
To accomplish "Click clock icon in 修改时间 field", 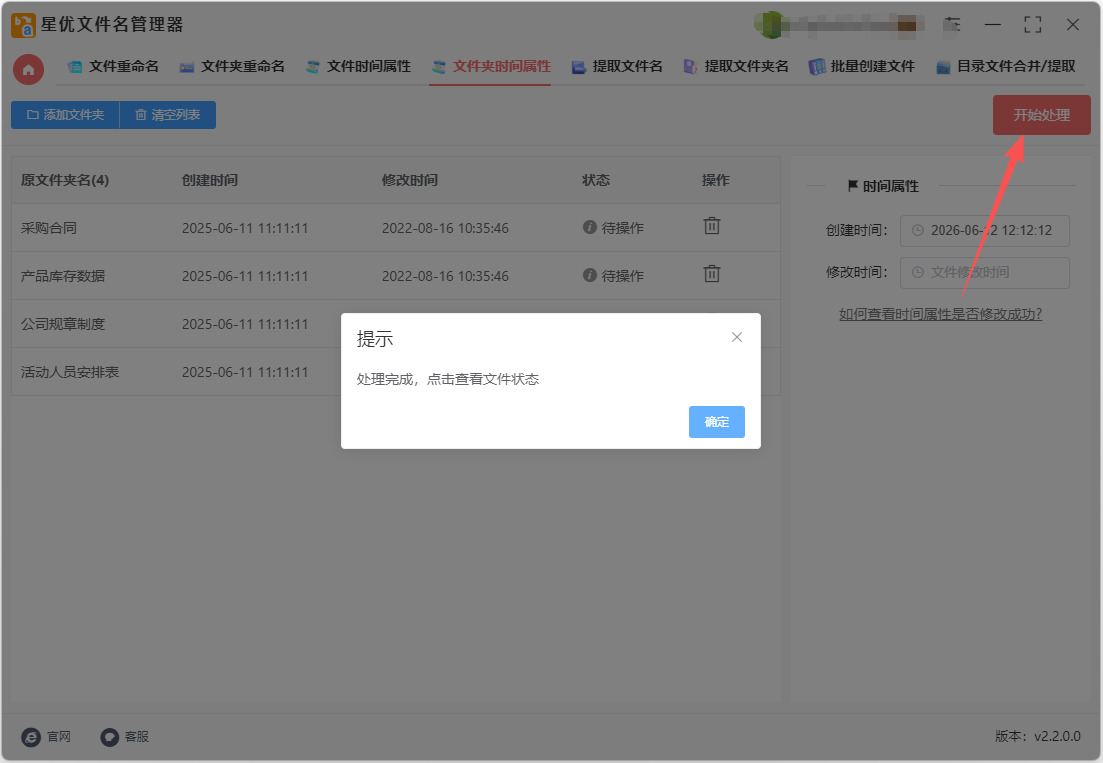I will pyautogui.click(x=917, y=271).
